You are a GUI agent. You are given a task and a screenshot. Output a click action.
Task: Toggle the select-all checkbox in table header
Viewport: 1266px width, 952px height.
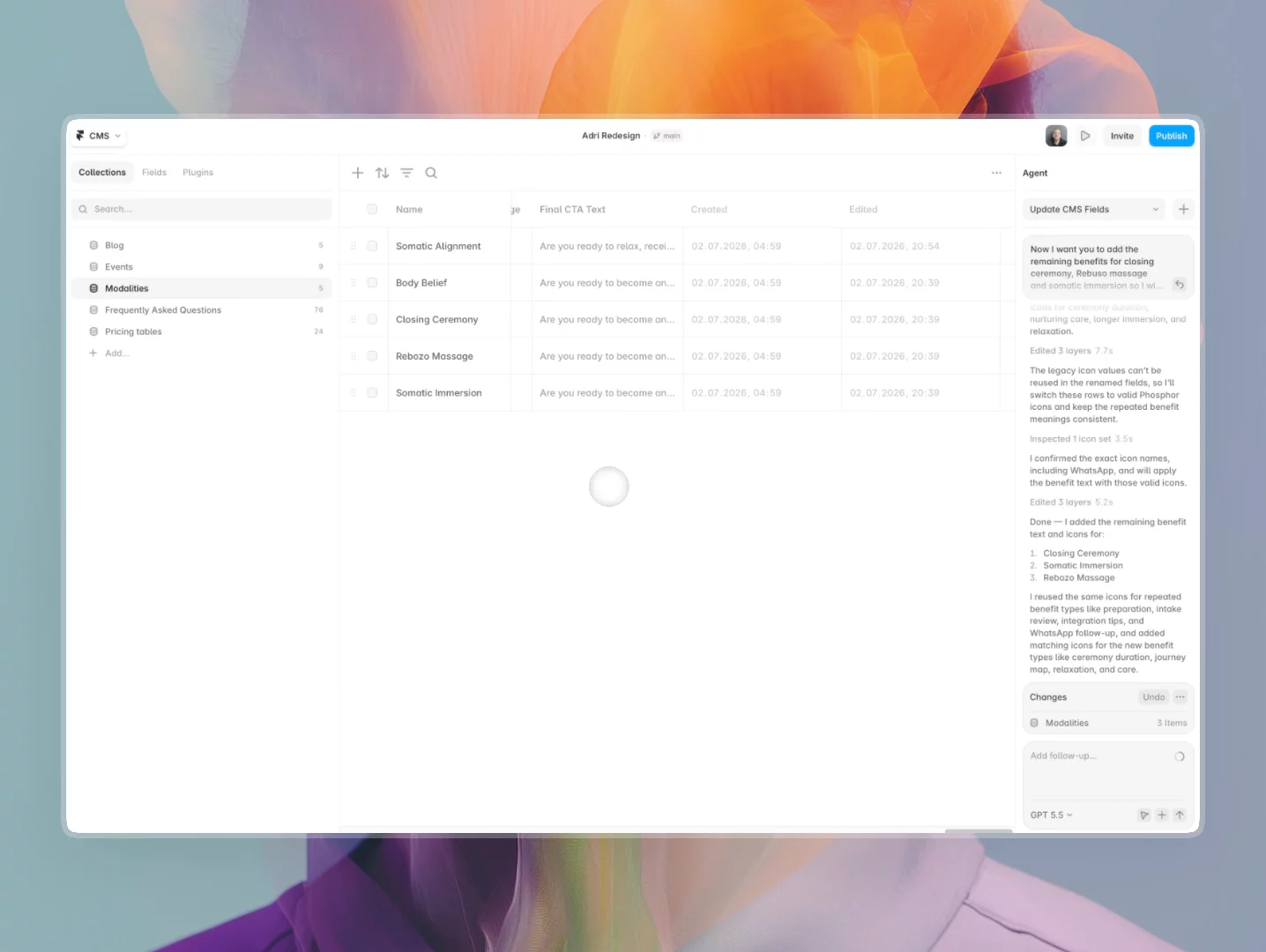coord(372,209)
